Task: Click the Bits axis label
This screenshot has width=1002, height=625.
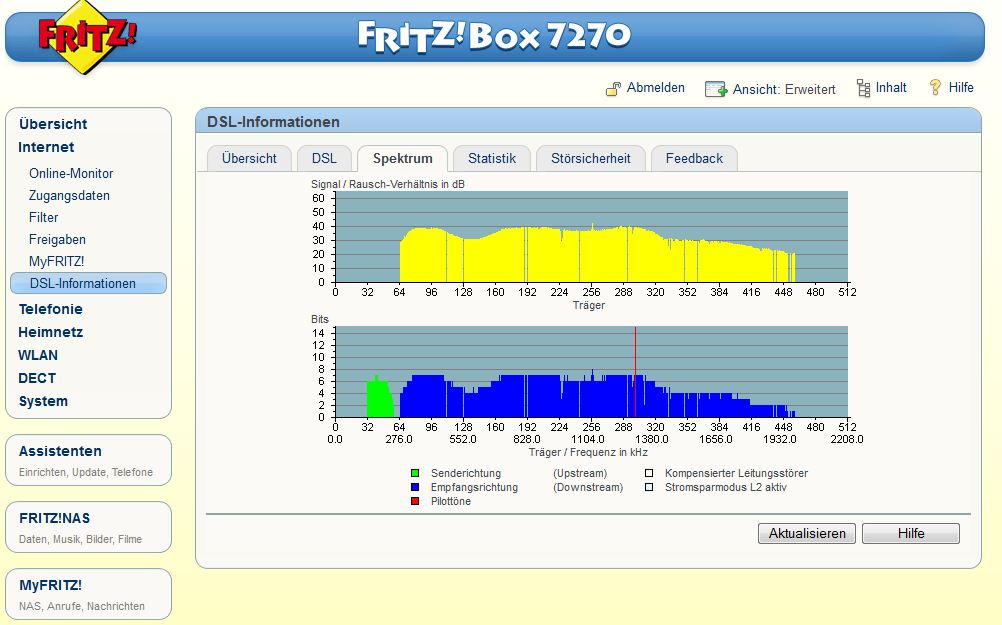Action: pos(320,320)
